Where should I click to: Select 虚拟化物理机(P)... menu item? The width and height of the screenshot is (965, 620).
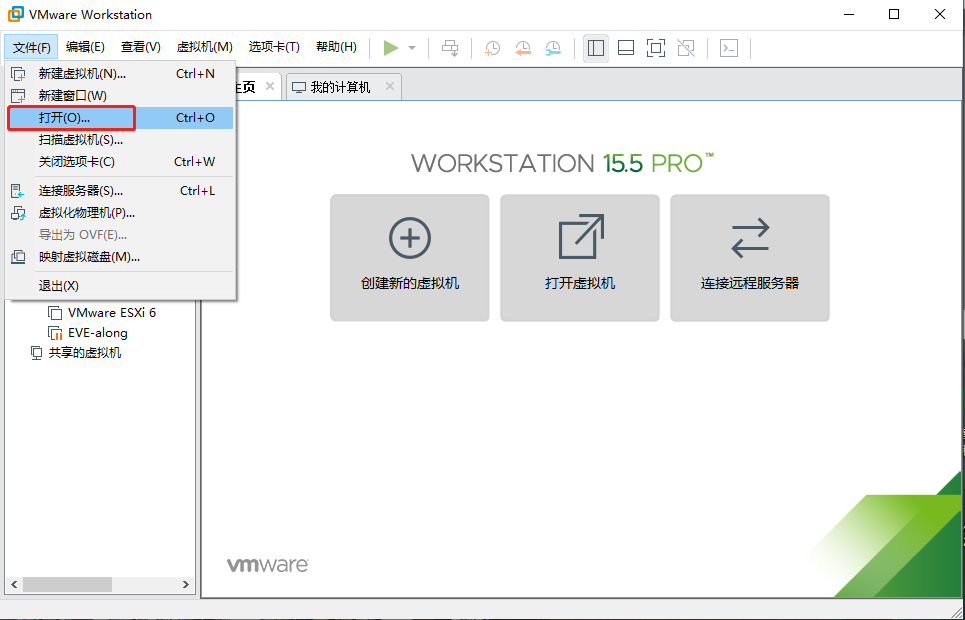coord(120,213)
